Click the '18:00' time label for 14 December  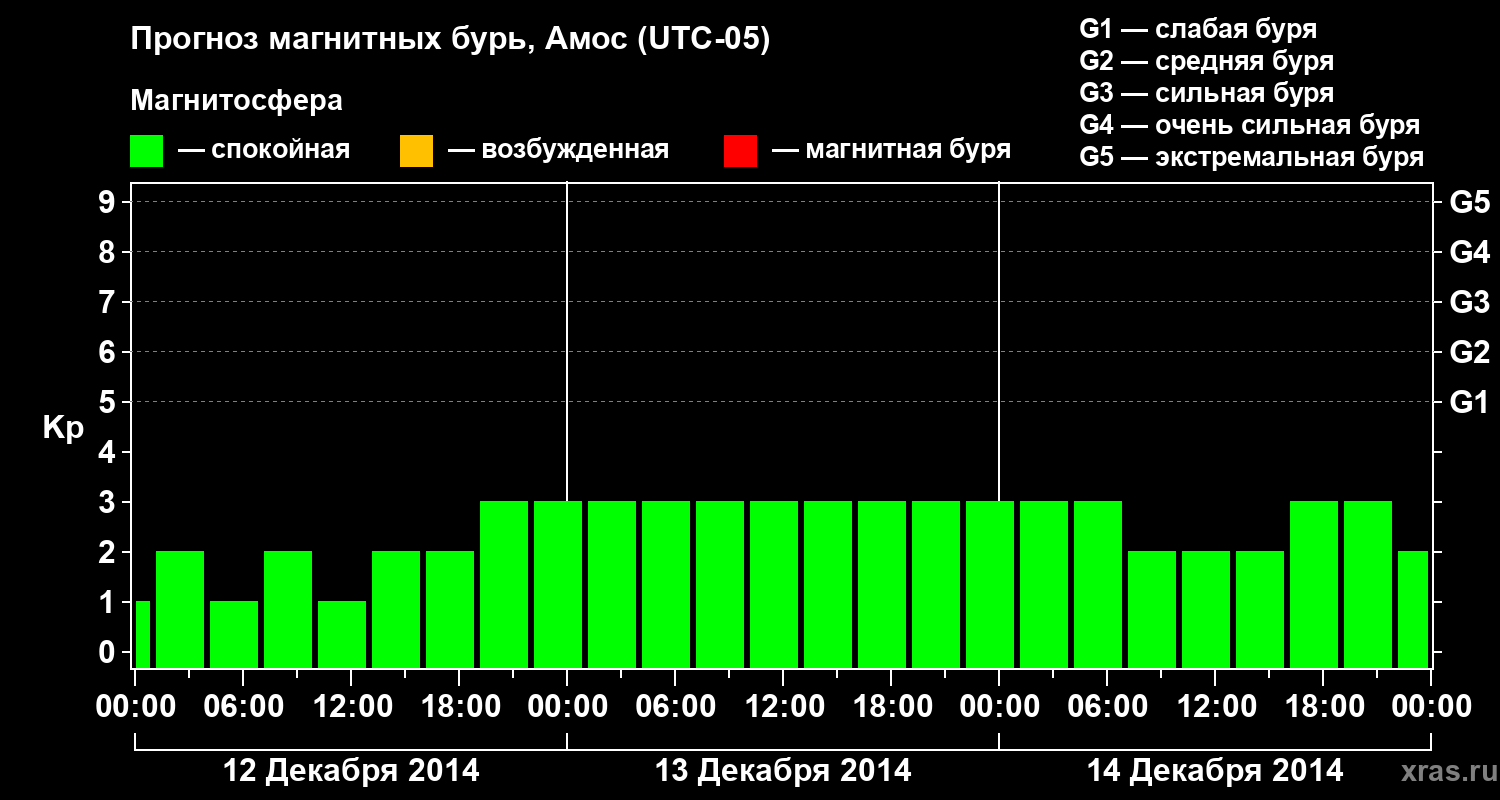tap(1323, 706)
